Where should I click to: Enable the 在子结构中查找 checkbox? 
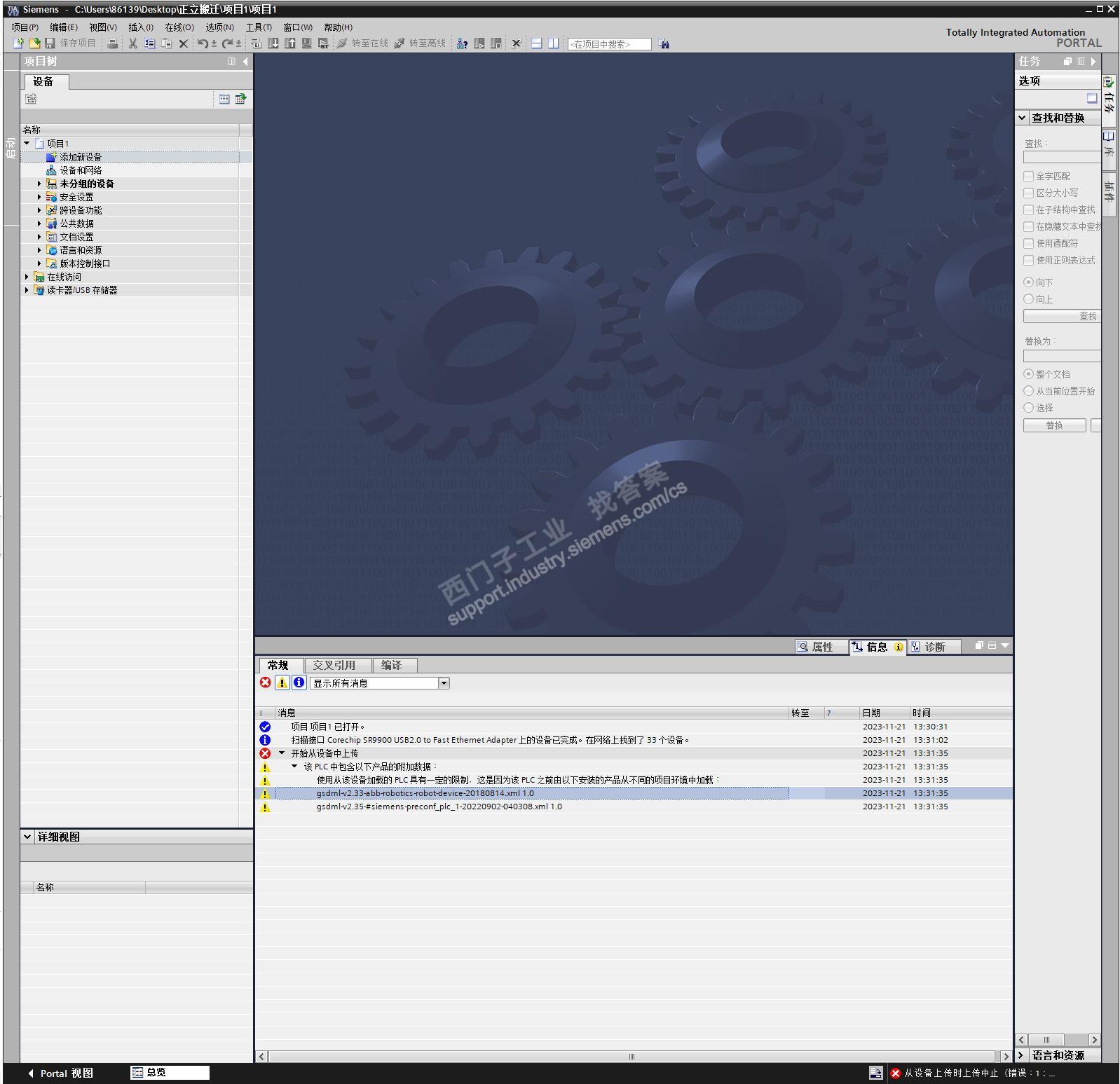(1029, 210)
